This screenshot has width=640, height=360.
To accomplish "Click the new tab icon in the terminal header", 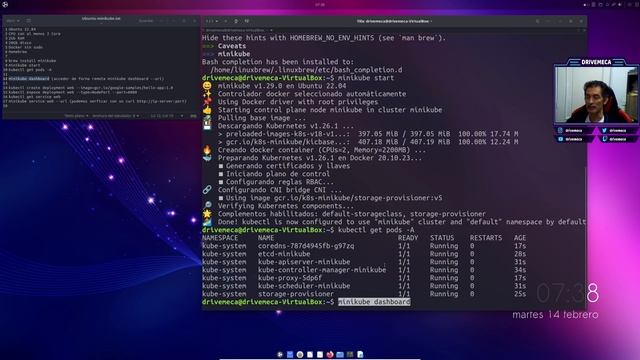I will pyautogui.click(x=225, y=21).
